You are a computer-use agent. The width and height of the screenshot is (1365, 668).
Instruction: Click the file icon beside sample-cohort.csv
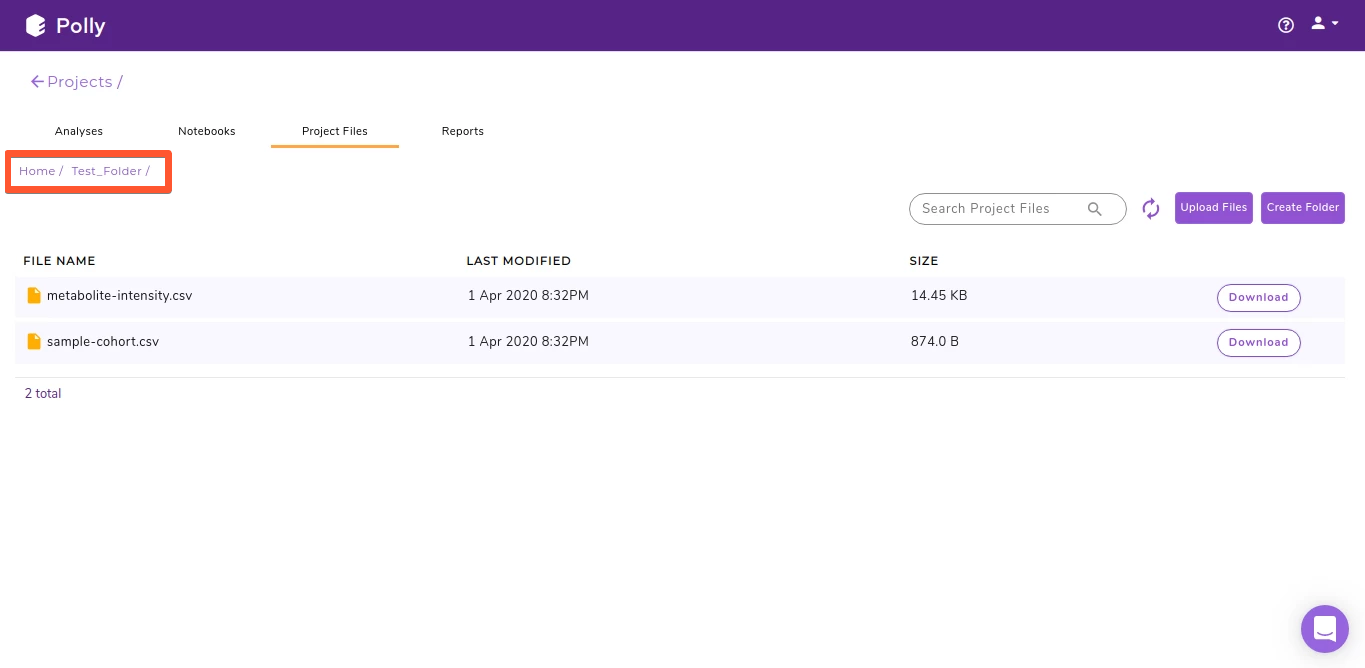pos(34,341)
